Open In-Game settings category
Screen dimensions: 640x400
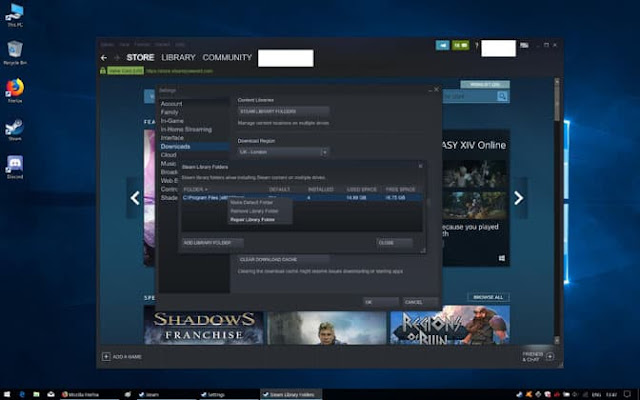click(x=172, y=121)
